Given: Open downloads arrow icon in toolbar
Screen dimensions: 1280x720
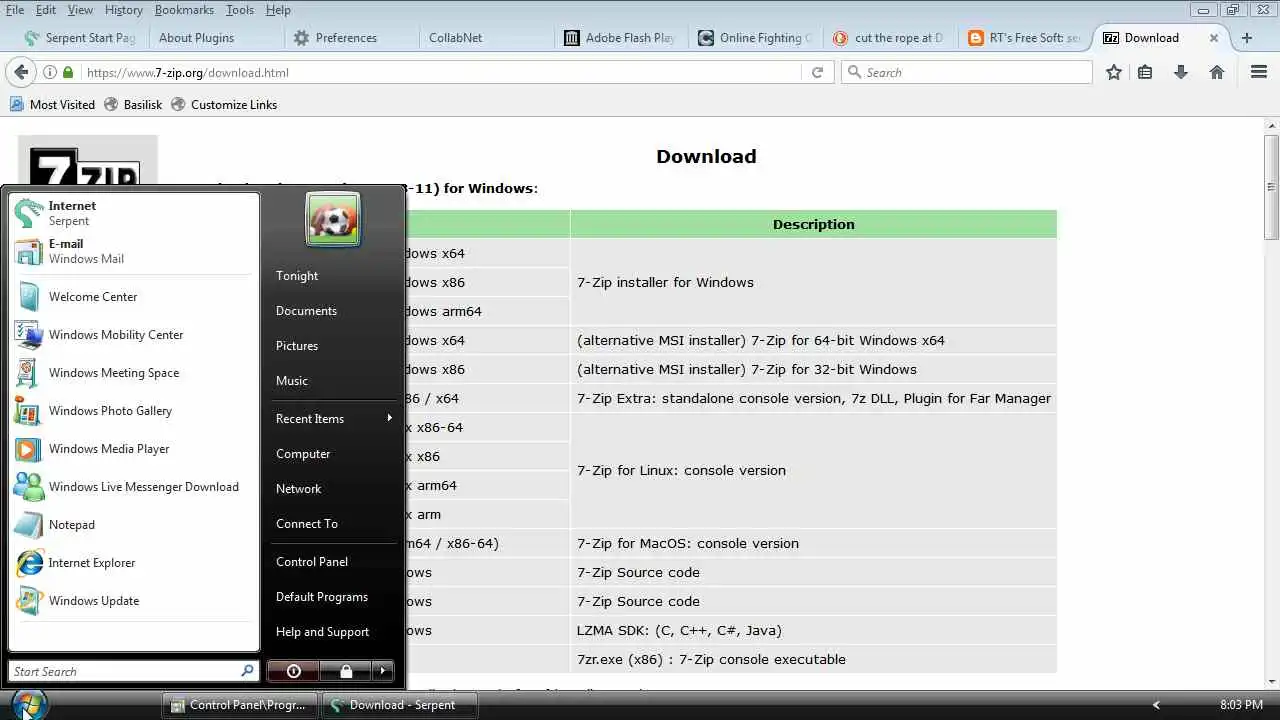Looking at the screenshot, I should coord(1181,72).
